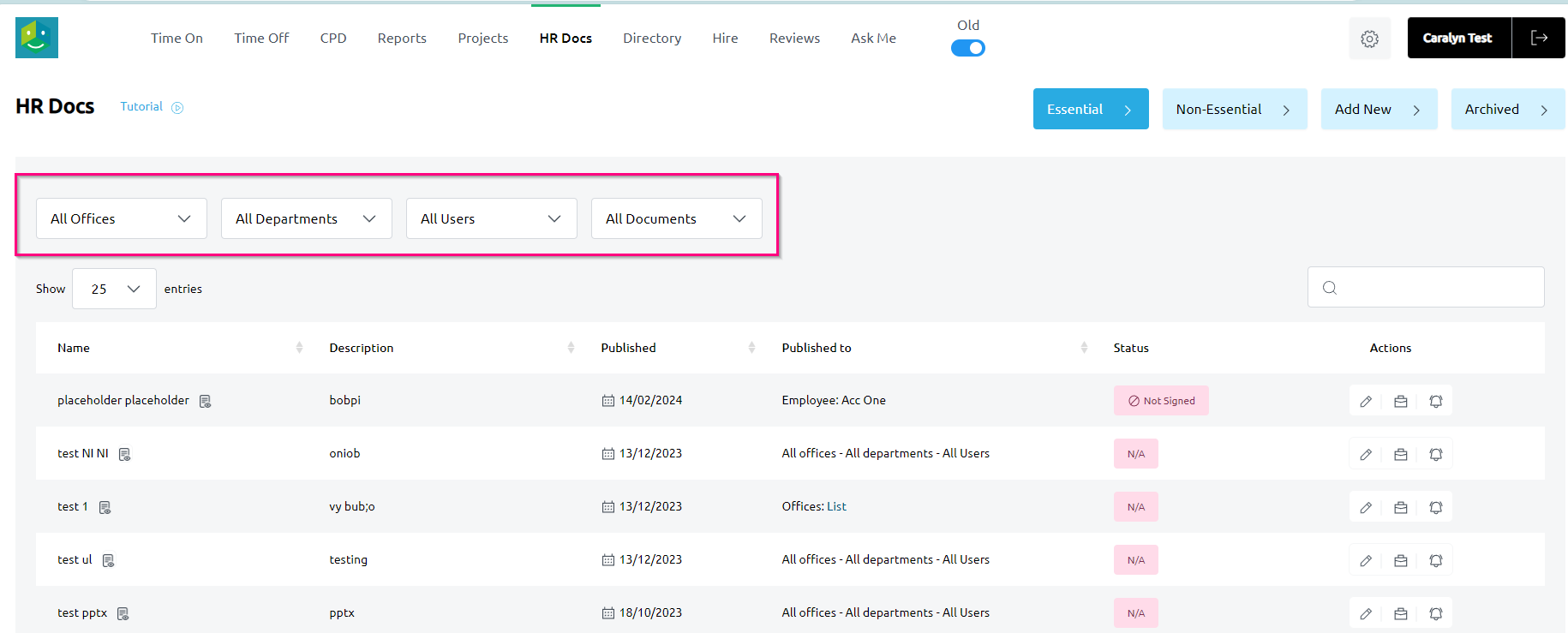This screenshot has height=633, width=1568.
Task: Open the Reports menu
Action: pos(402,38)
